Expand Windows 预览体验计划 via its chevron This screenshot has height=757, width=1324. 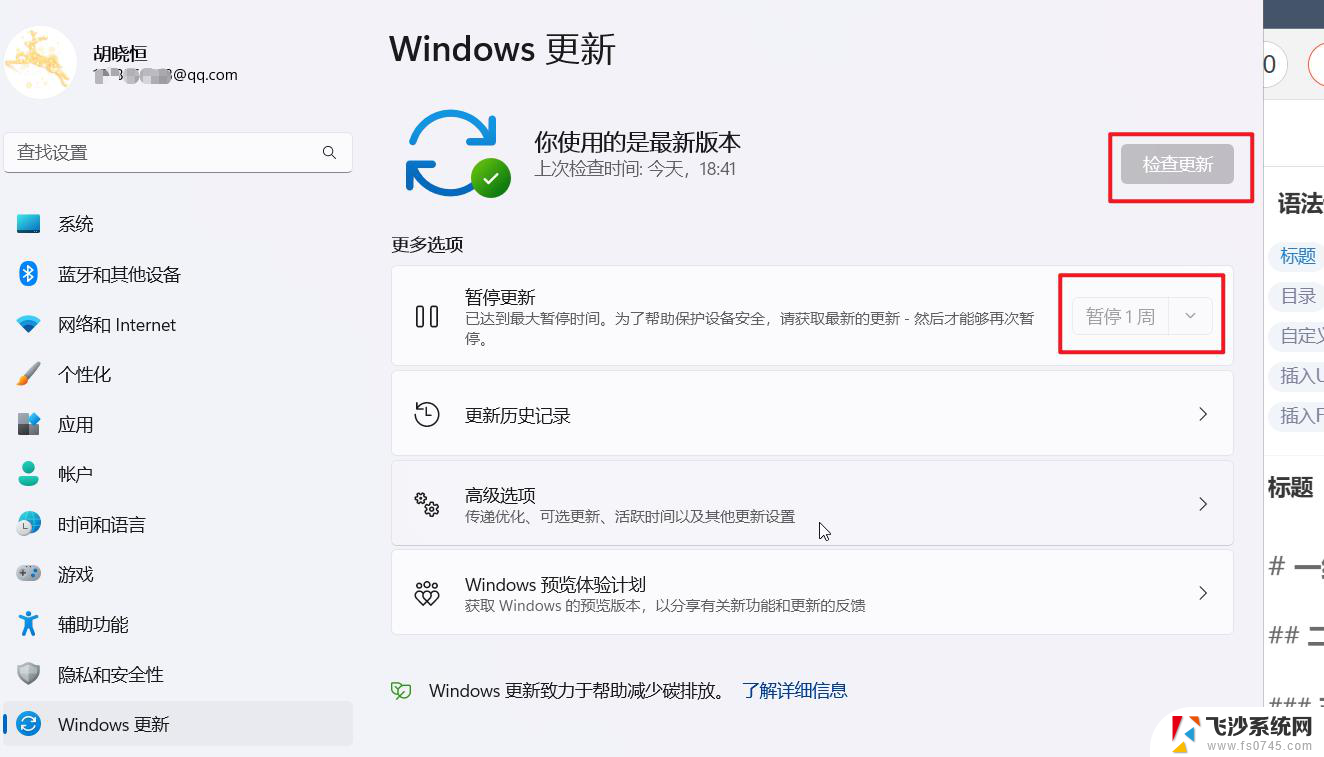click(x=1203, y=593)
